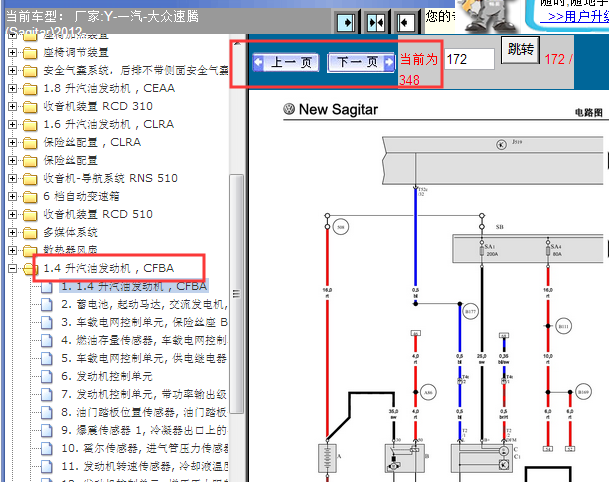Expand the 1.8 升汽油发动机 CEAA folder
609x482 pixels.
(x=12, y=88)
